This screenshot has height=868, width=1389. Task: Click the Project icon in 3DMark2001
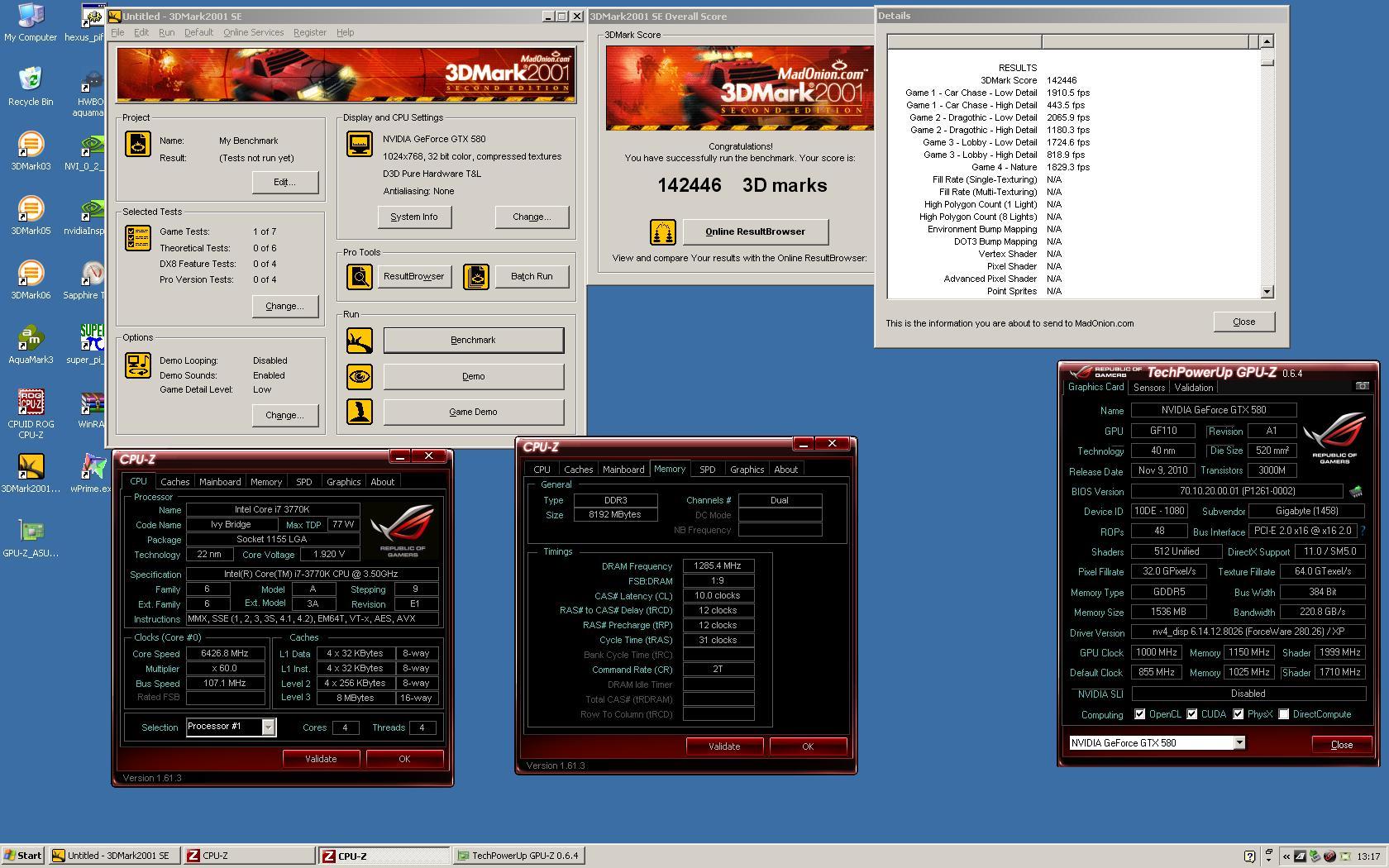[x=137, y=143]
